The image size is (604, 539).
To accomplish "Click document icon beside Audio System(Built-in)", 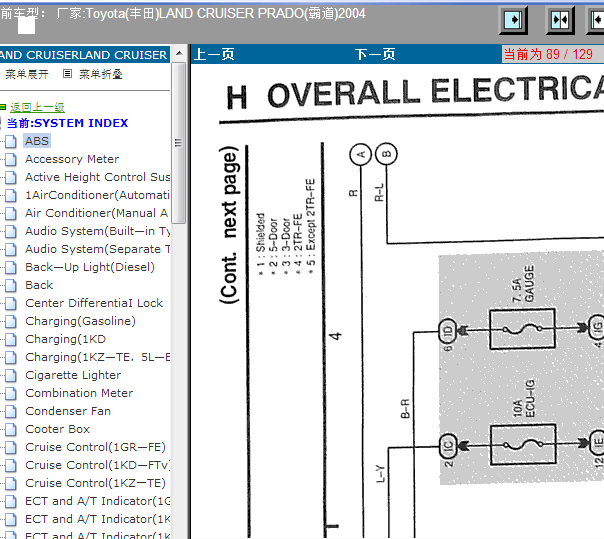I will click(x=11, y=231).
